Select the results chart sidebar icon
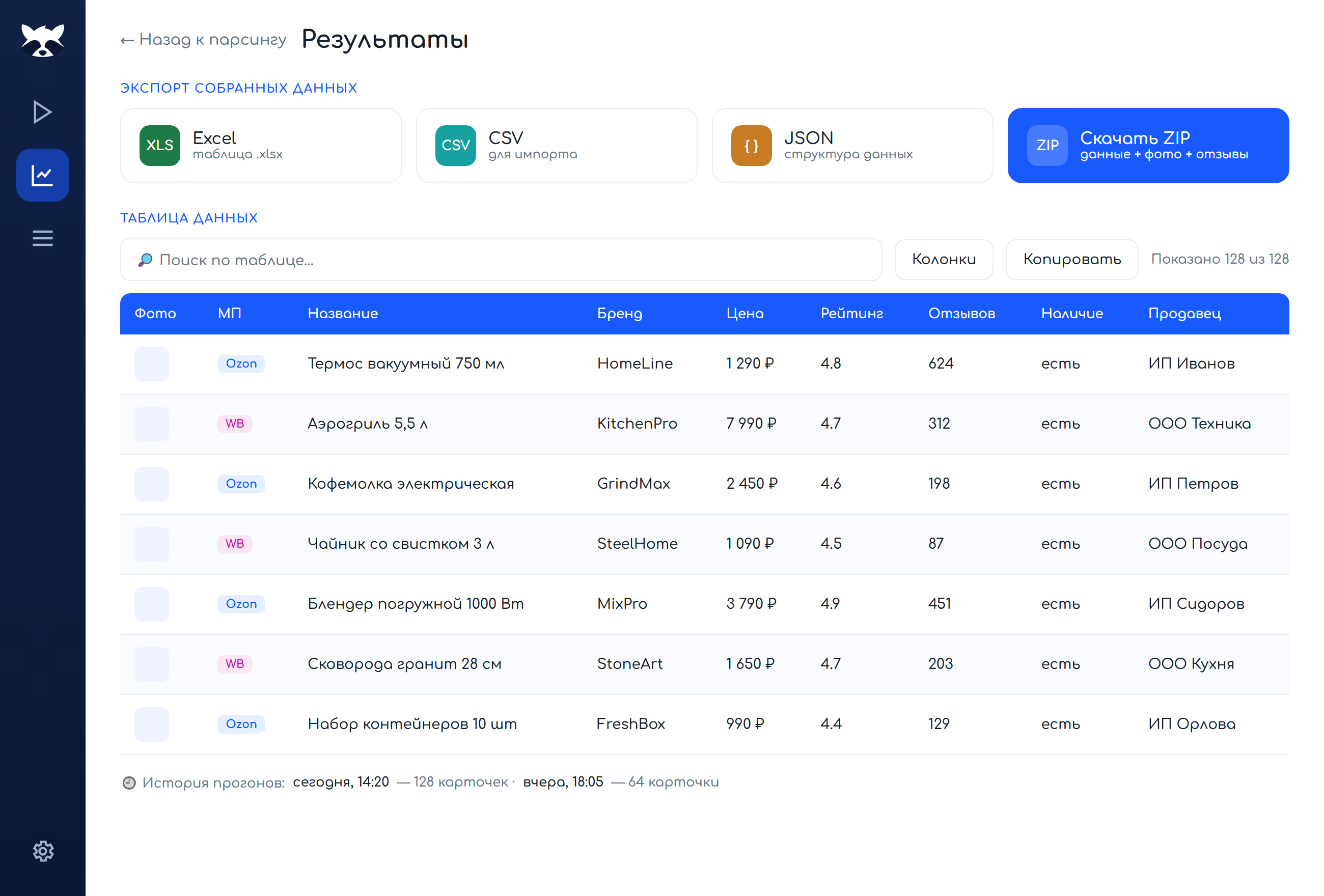Image resolution: width=1324 pixels, height=896 pixels. [x=43, y=175]
